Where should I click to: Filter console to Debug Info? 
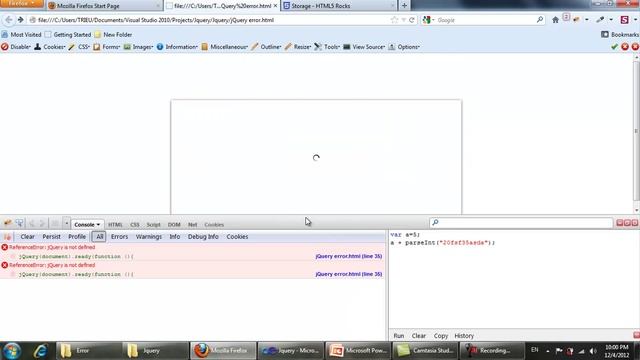[x=203, y=237]
